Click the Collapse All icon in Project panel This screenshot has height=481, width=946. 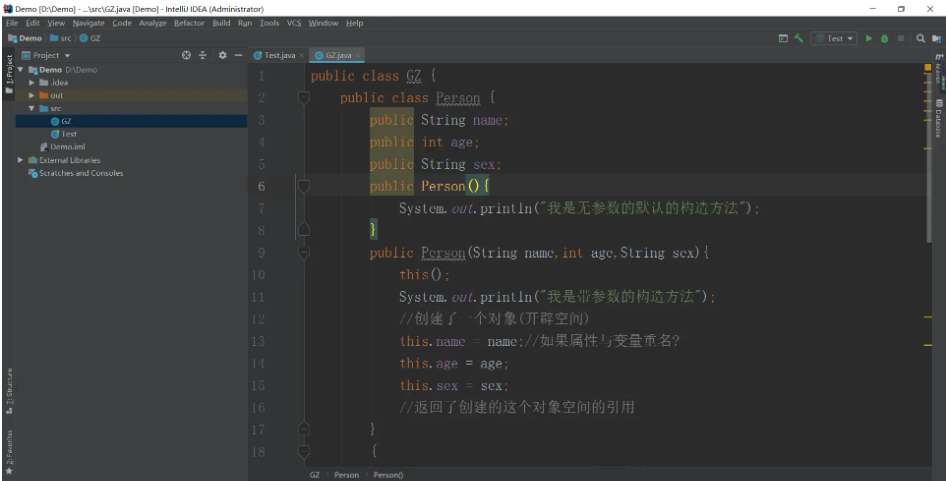pyautogui.click(x=203, y=55)
